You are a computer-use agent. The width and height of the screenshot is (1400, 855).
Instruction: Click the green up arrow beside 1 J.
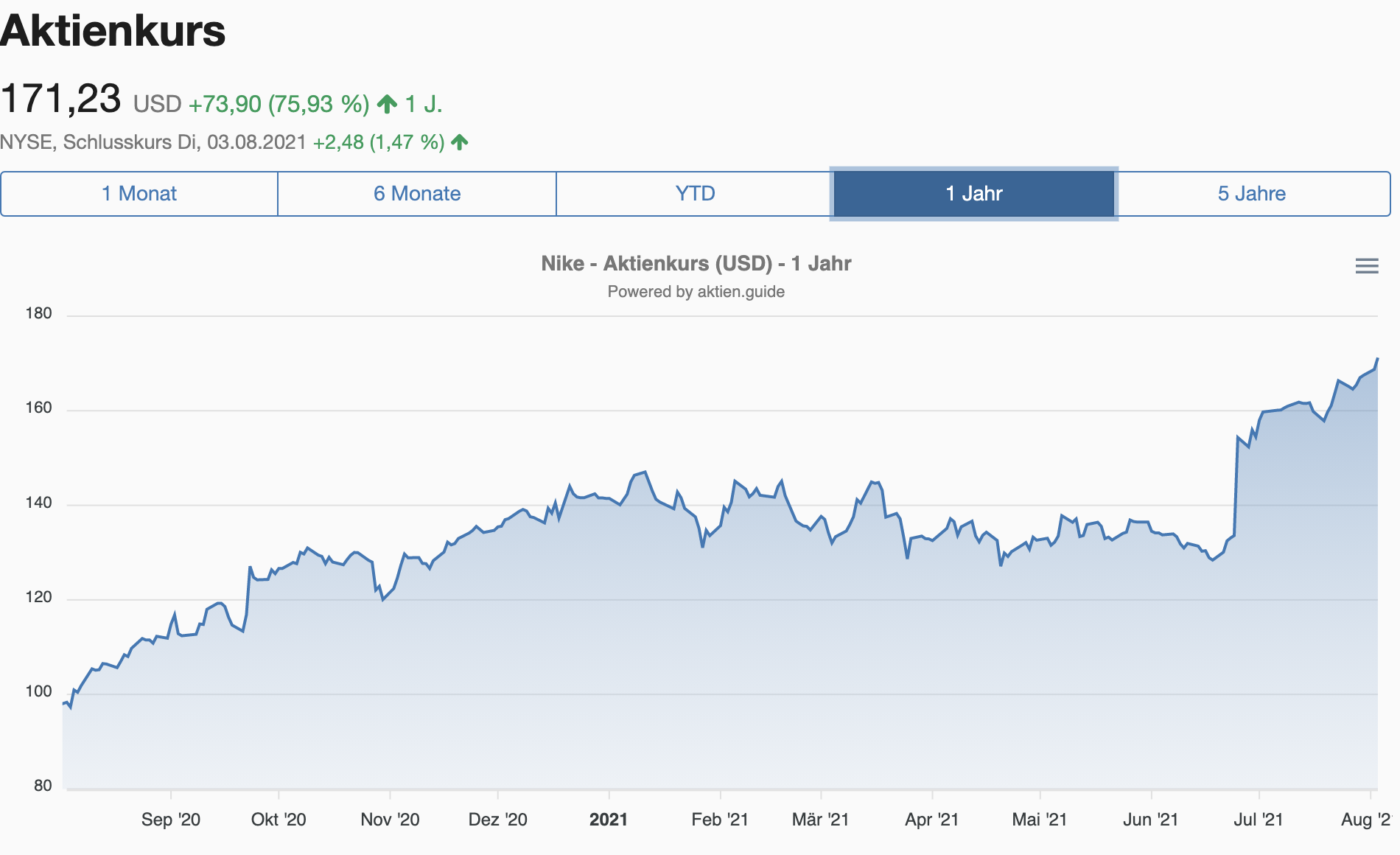coord(387,104)
